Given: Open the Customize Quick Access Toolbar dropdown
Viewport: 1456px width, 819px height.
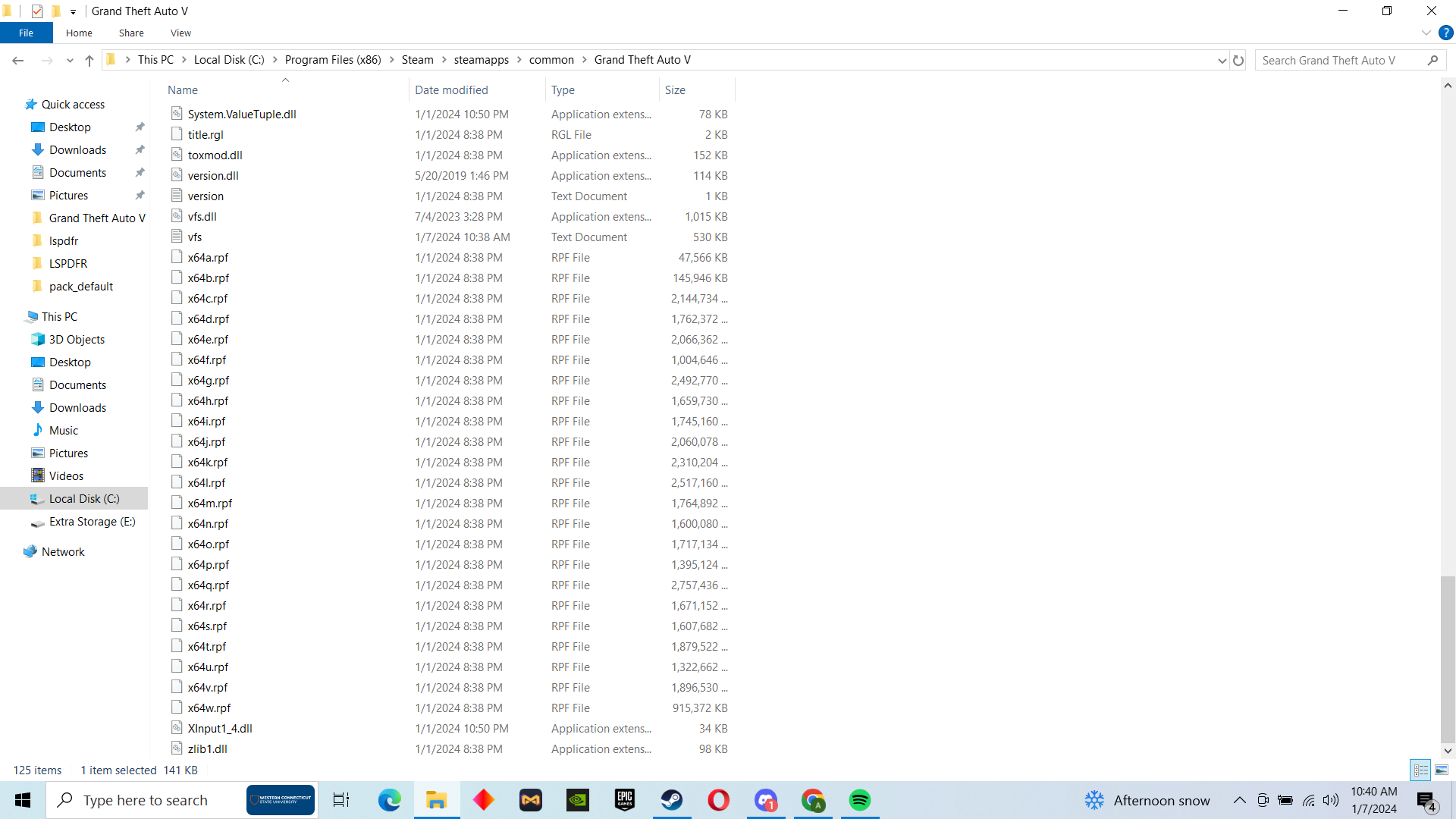Looking at the screenshot, I should 73,11.
